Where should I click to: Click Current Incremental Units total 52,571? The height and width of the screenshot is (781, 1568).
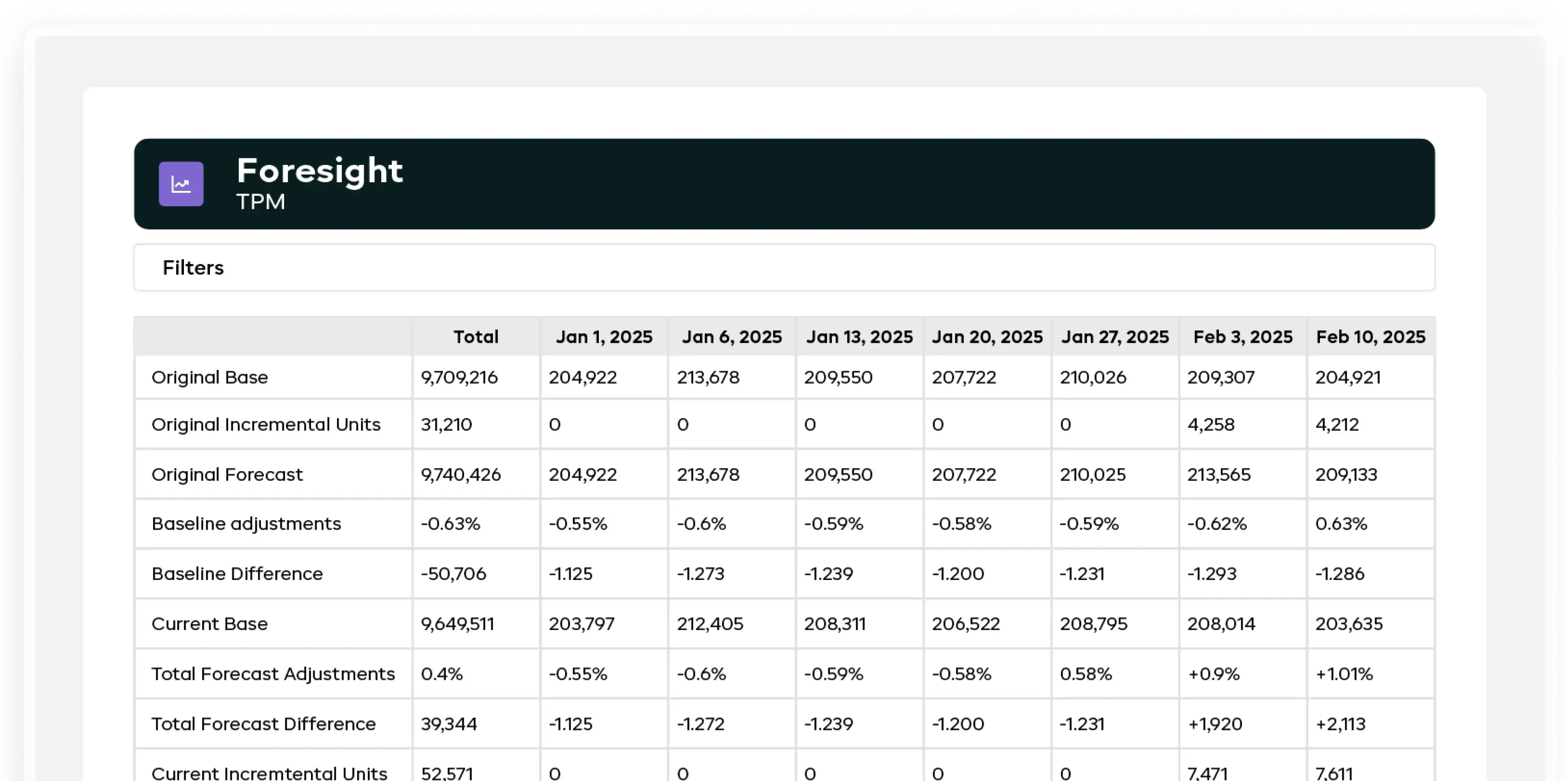[x=447, y=773]
